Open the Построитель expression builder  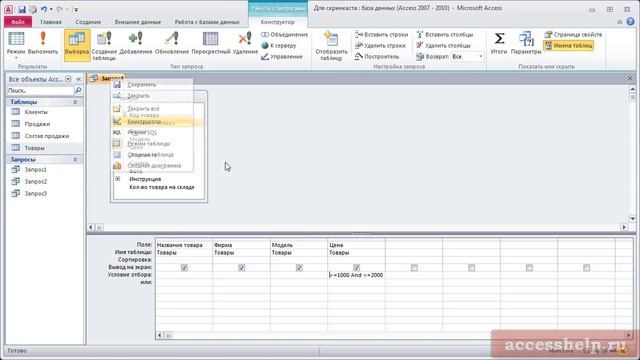377,57
